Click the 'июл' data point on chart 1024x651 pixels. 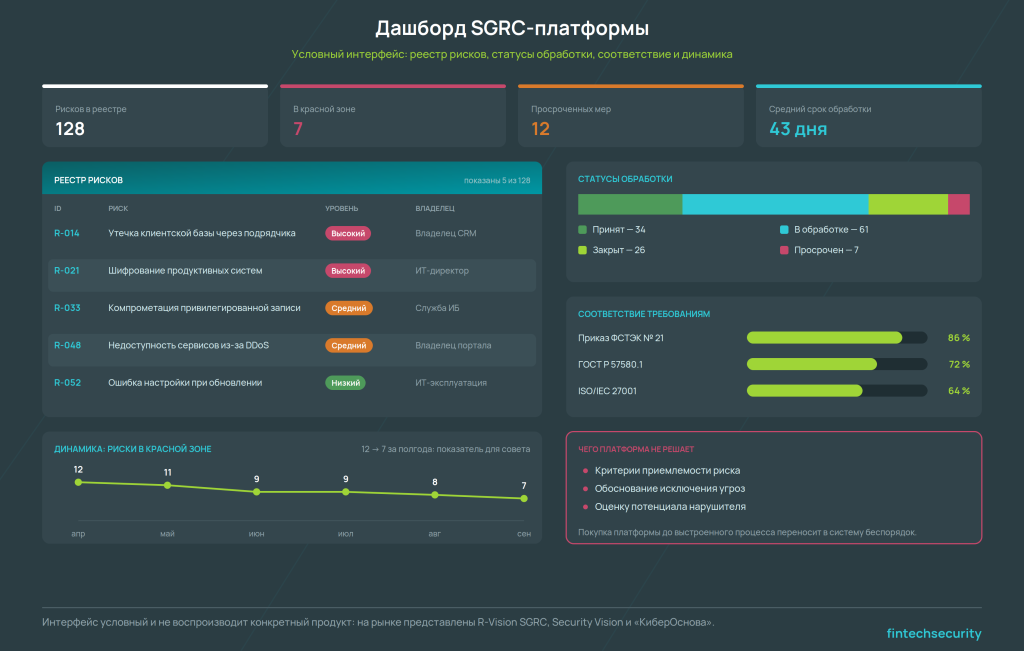click(x=345, y=492)
